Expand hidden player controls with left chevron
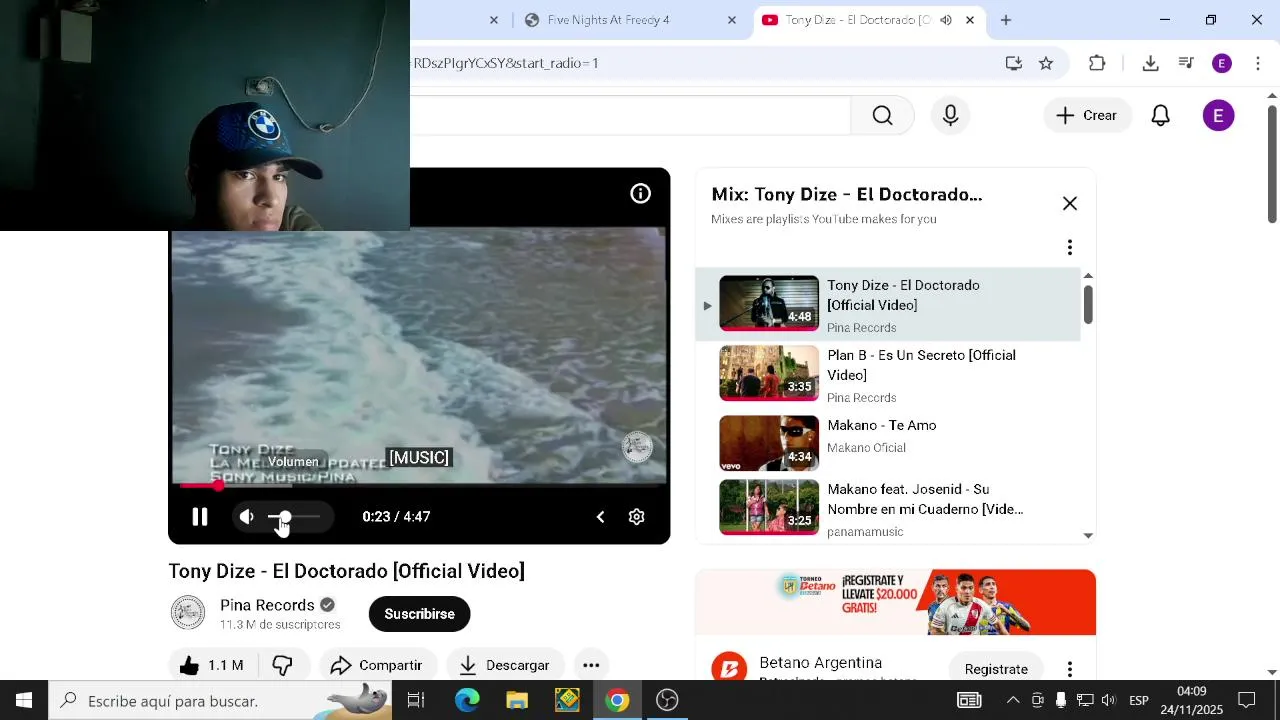This screenshot has height=720, width=1280. coord(600,517)
